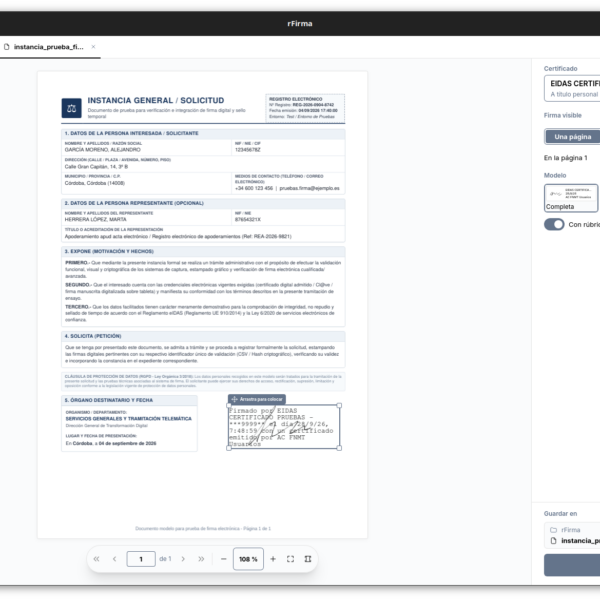The image size is (600, 600).
Task: Click the fit-to-screen icon
Action: coord(290,559)
